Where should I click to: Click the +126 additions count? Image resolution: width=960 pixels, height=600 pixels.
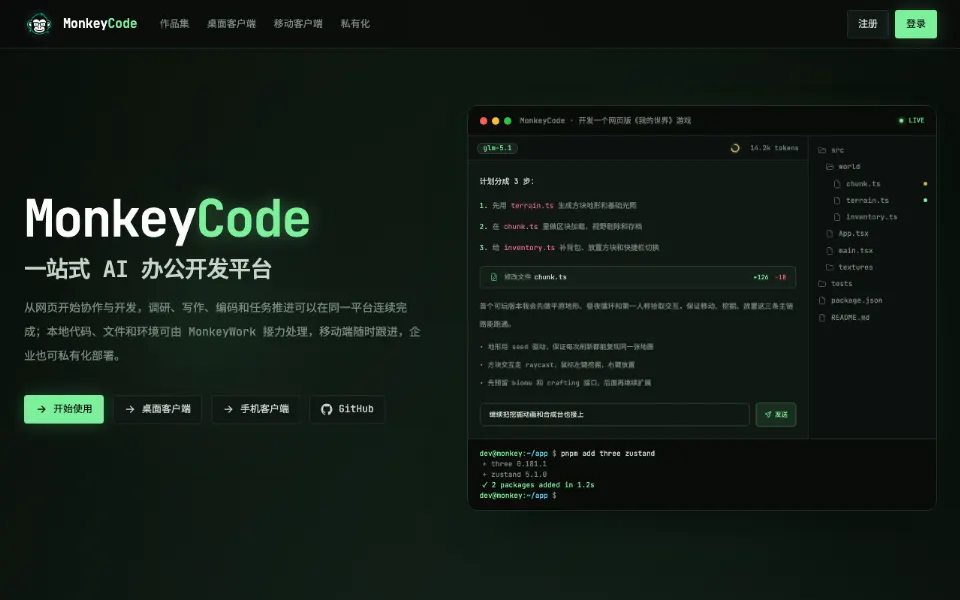pos(760,277)
